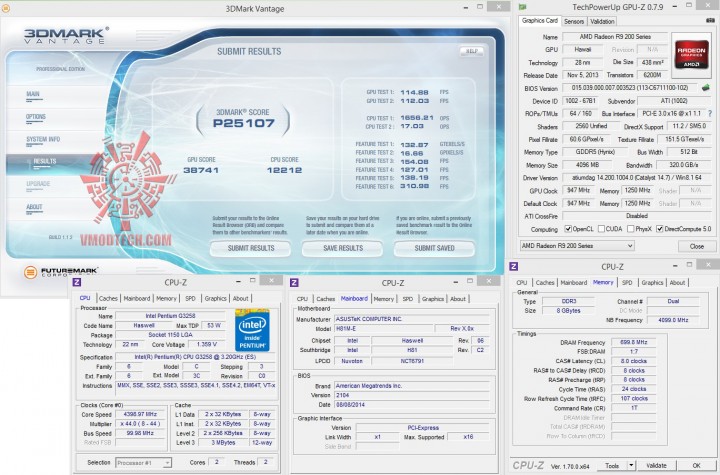Click the Futuremark logo icon
The width and height of the screenshot is (720, 475).
pos(30,272)
